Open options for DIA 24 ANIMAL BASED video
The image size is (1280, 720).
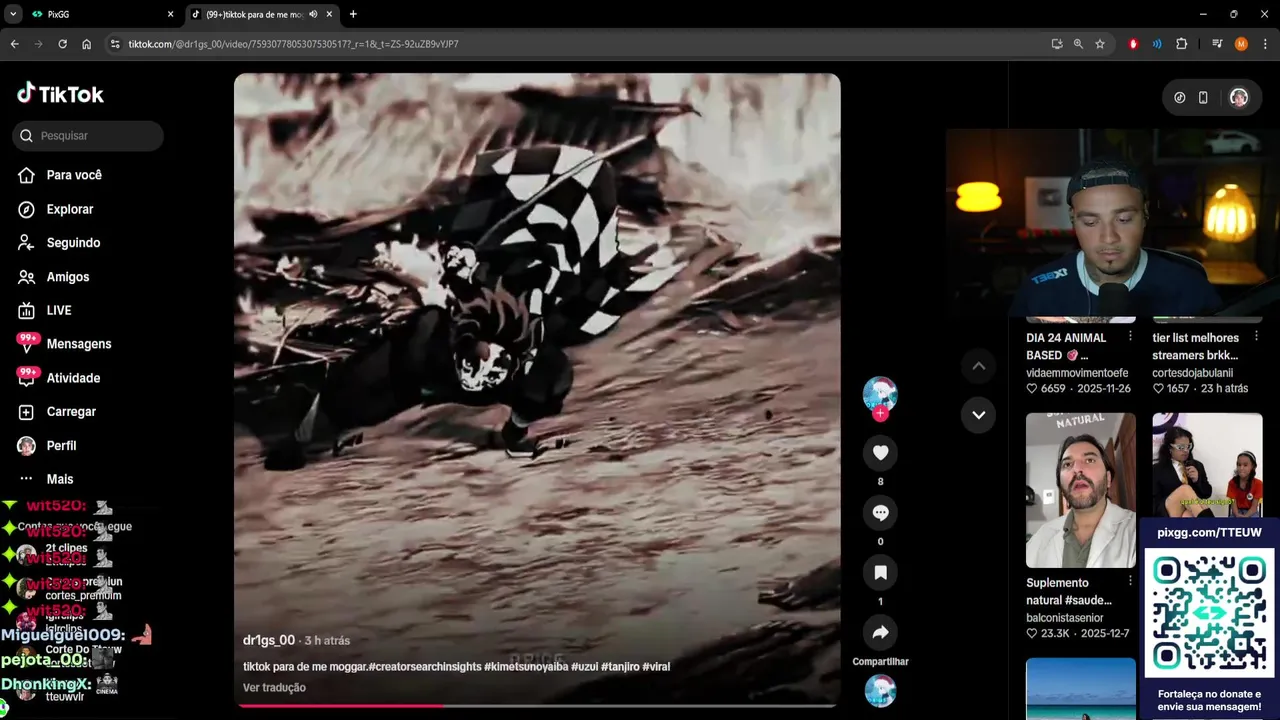click(1131, 337)
